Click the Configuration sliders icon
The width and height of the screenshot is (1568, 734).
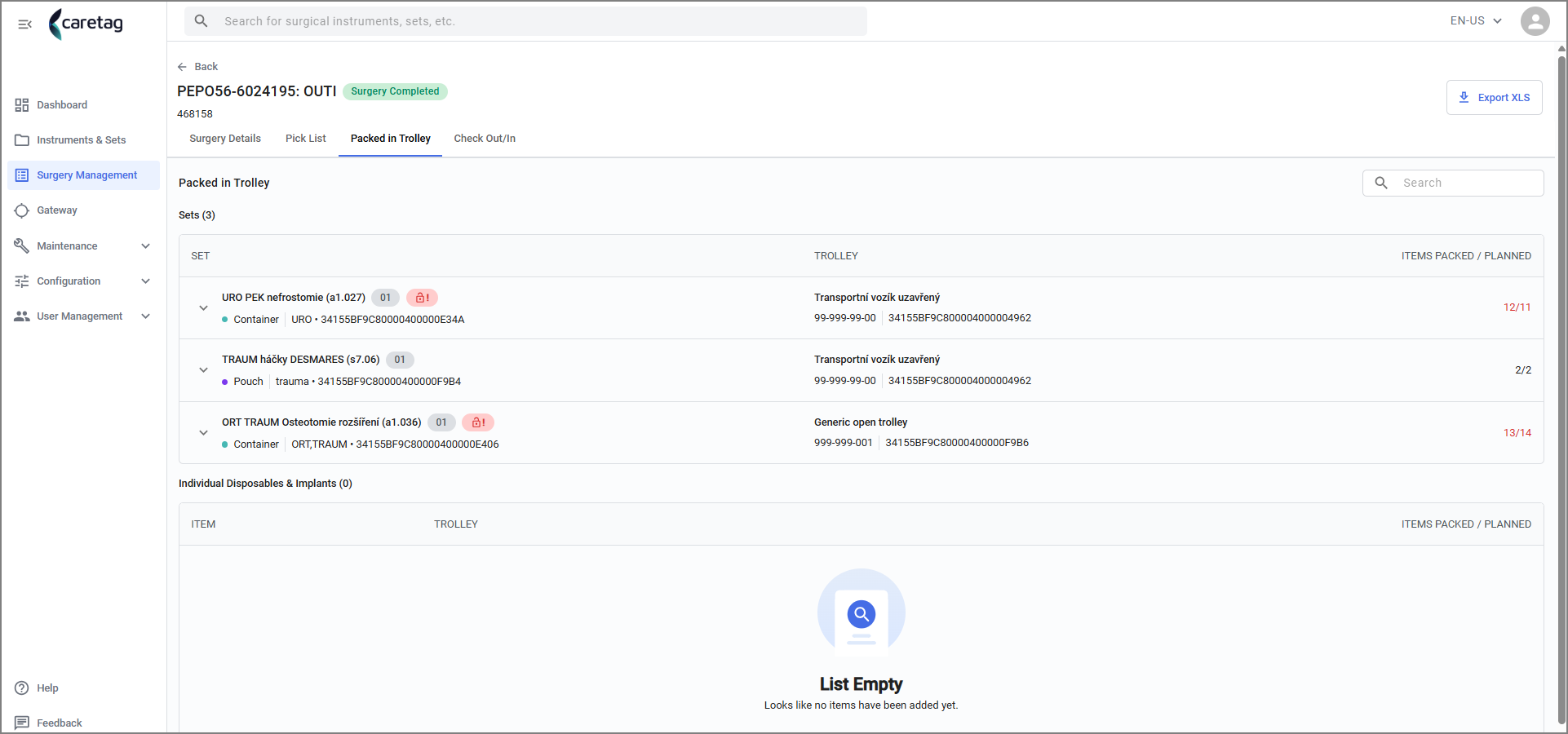22,281
